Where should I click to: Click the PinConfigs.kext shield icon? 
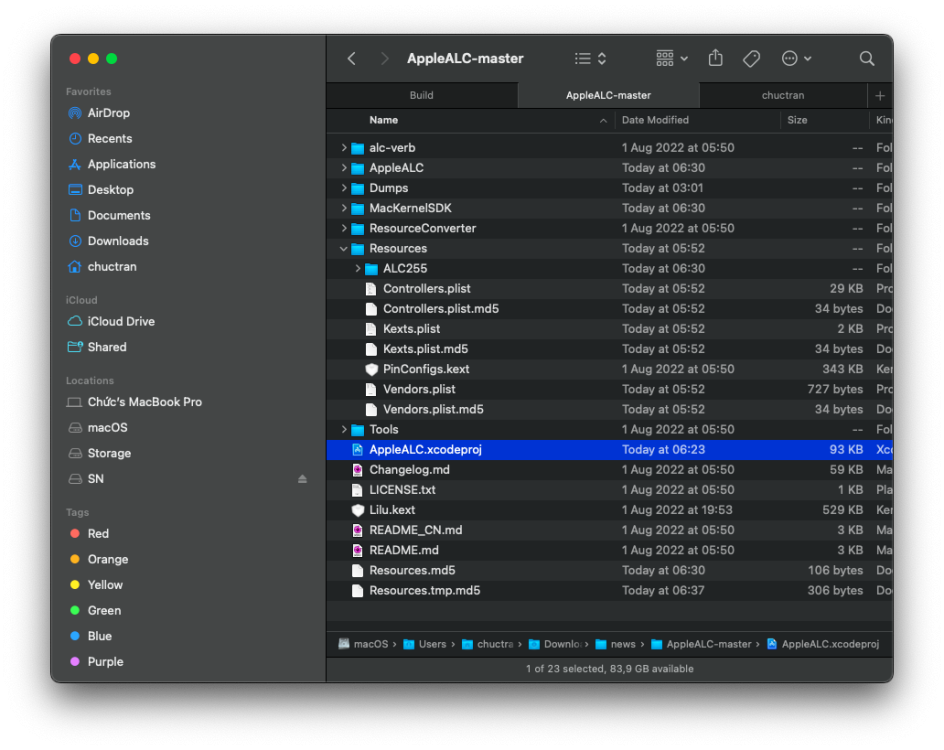(371, 370)
